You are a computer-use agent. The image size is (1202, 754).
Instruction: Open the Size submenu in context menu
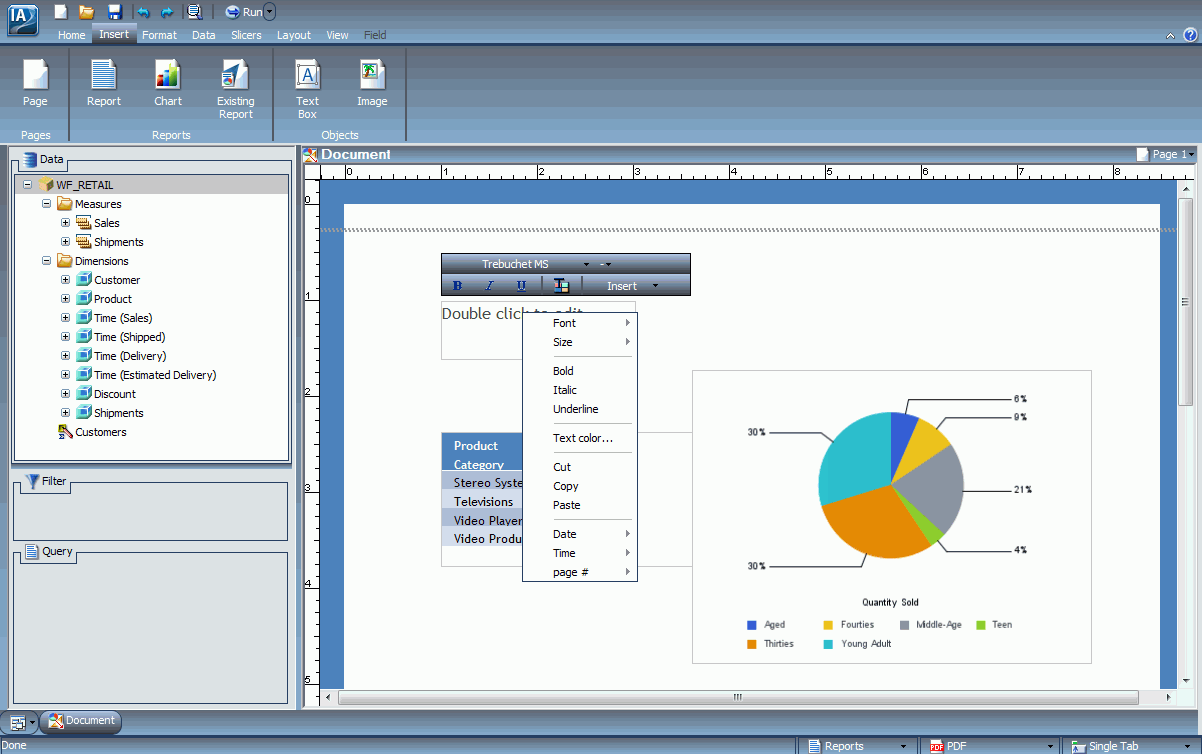[580, 342]
